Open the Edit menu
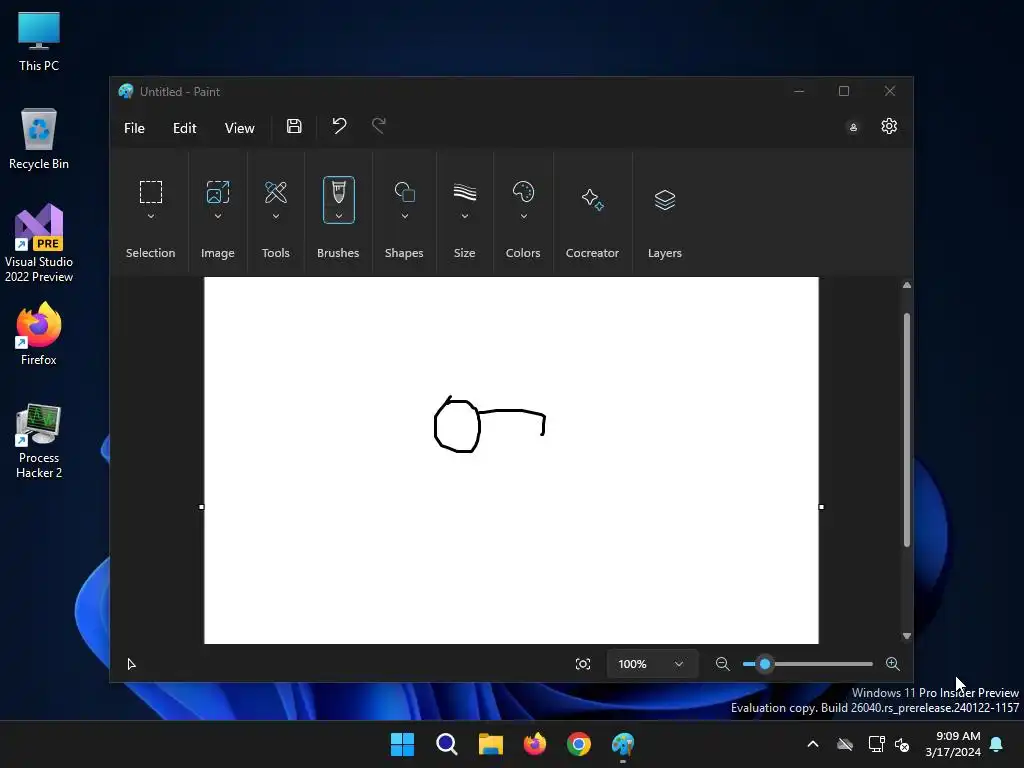The image size is (1024, 768). [x=185, y=128]
